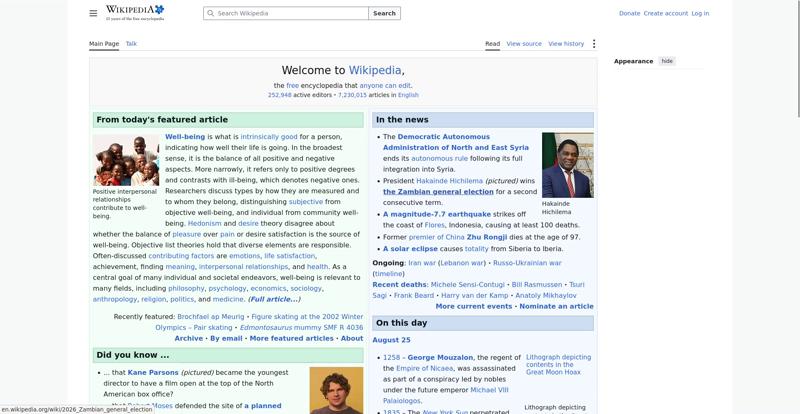Click the Log in link

[x=700, y=13]
